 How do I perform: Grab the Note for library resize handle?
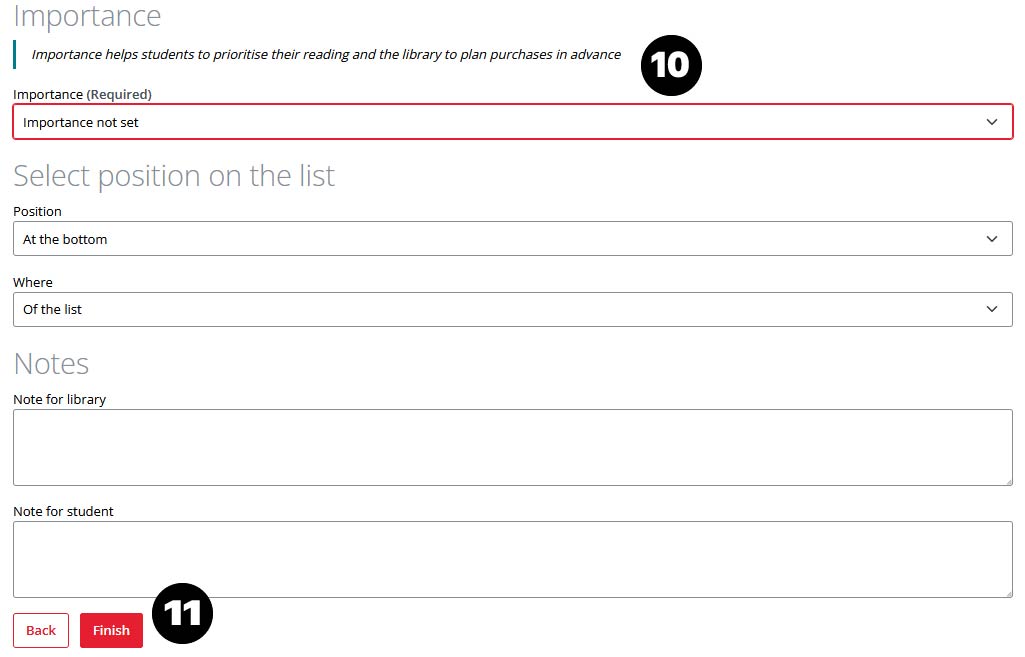(x=1007, y=480)
